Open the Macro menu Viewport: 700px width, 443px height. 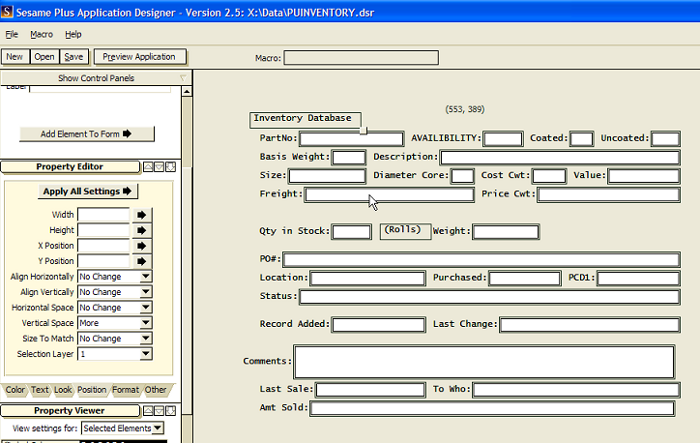coord(42,34)
